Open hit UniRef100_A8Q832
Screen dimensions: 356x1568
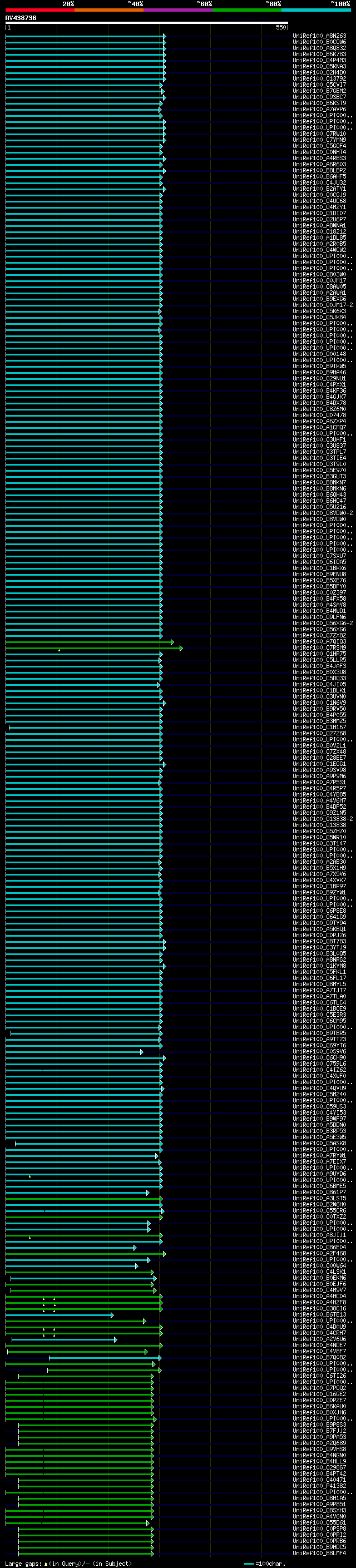coord(319,48)
